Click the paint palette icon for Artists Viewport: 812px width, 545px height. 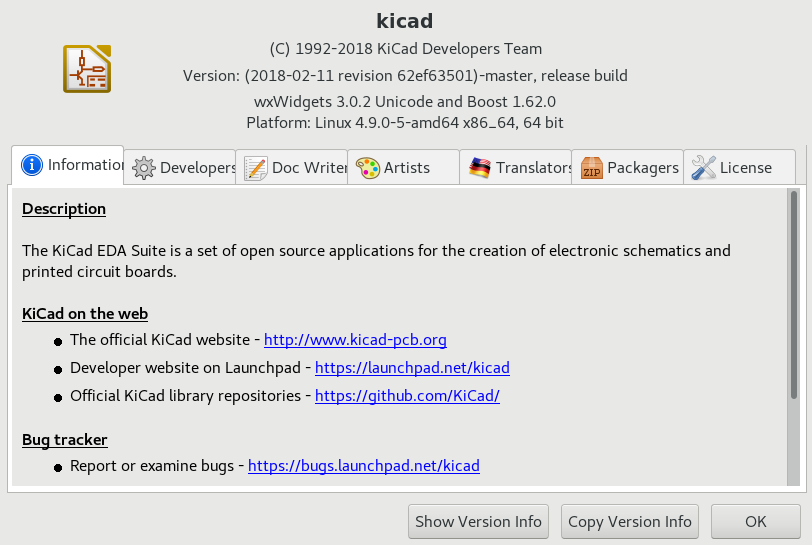pyautogui.click(x=368, y=168)
